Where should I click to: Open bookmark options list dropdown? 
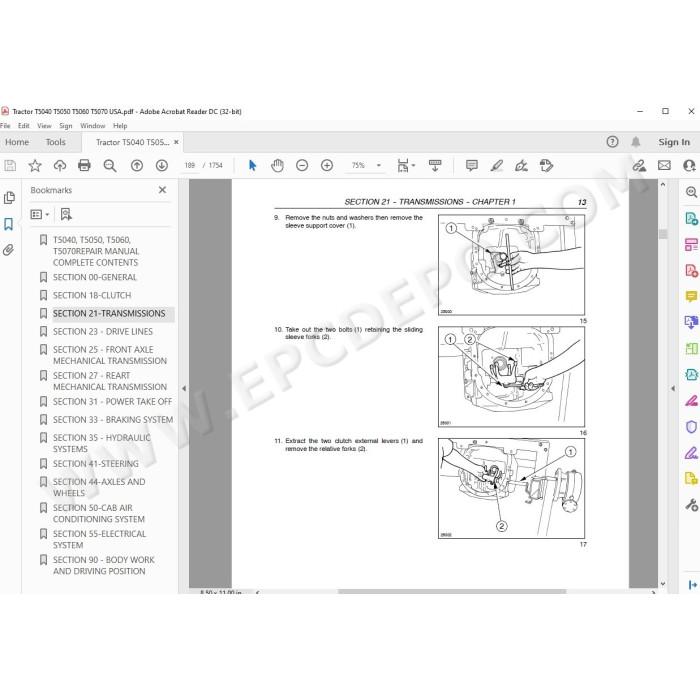(39, 215)
